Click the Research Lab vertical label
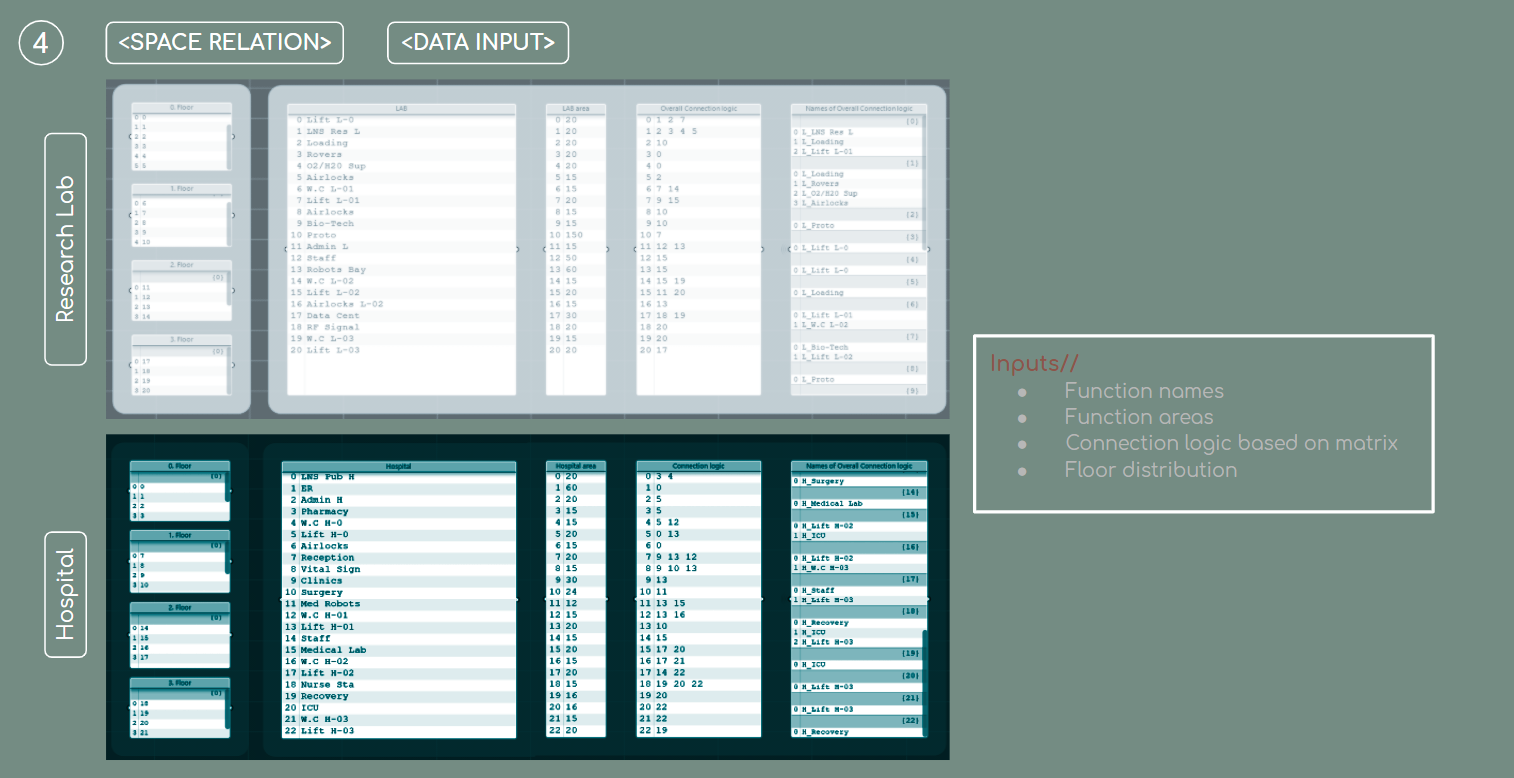 65,249
